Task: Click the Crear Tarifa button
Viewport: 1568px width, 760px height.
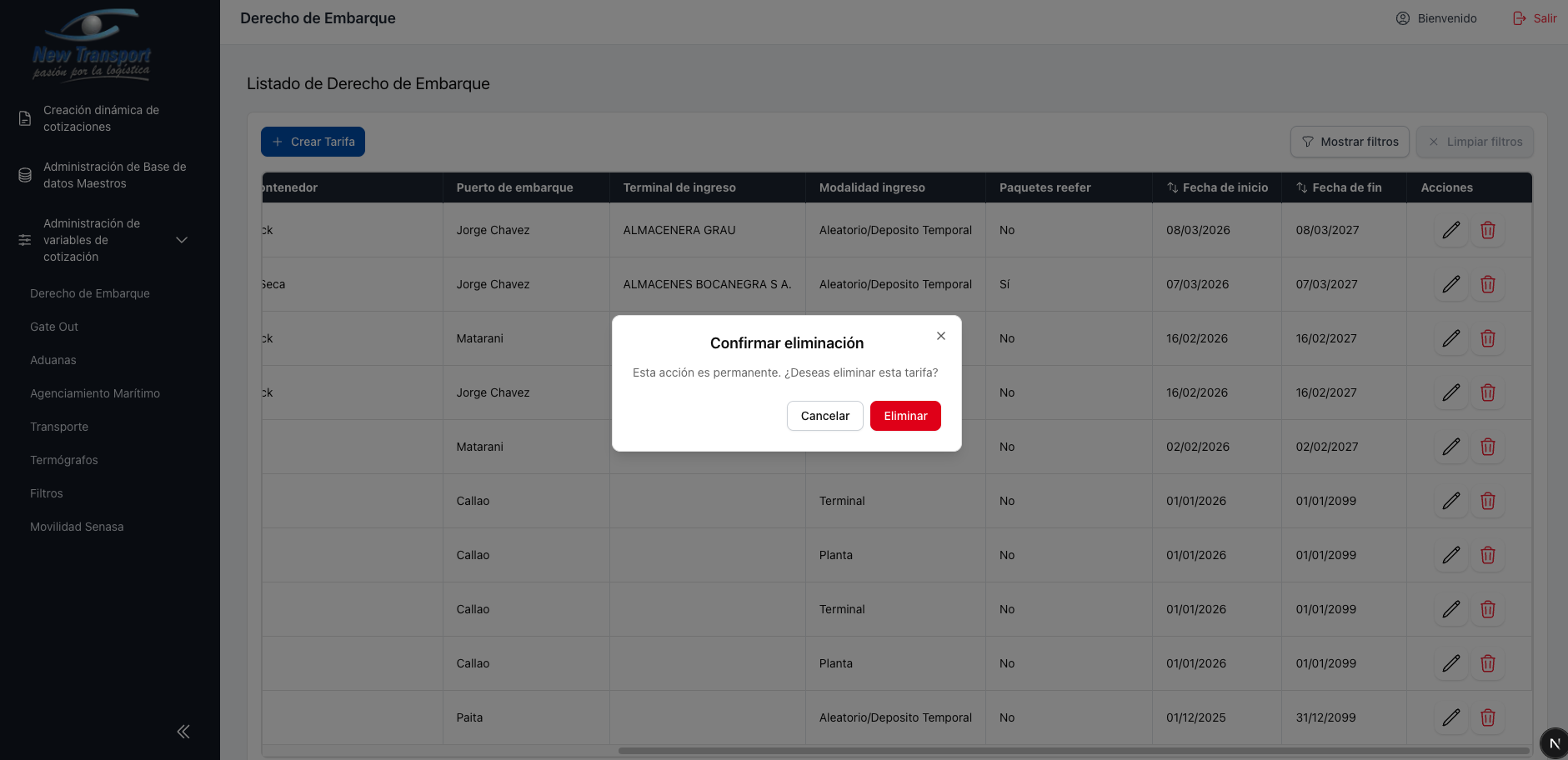Action: pyautogui.click(x=313, y=142)
